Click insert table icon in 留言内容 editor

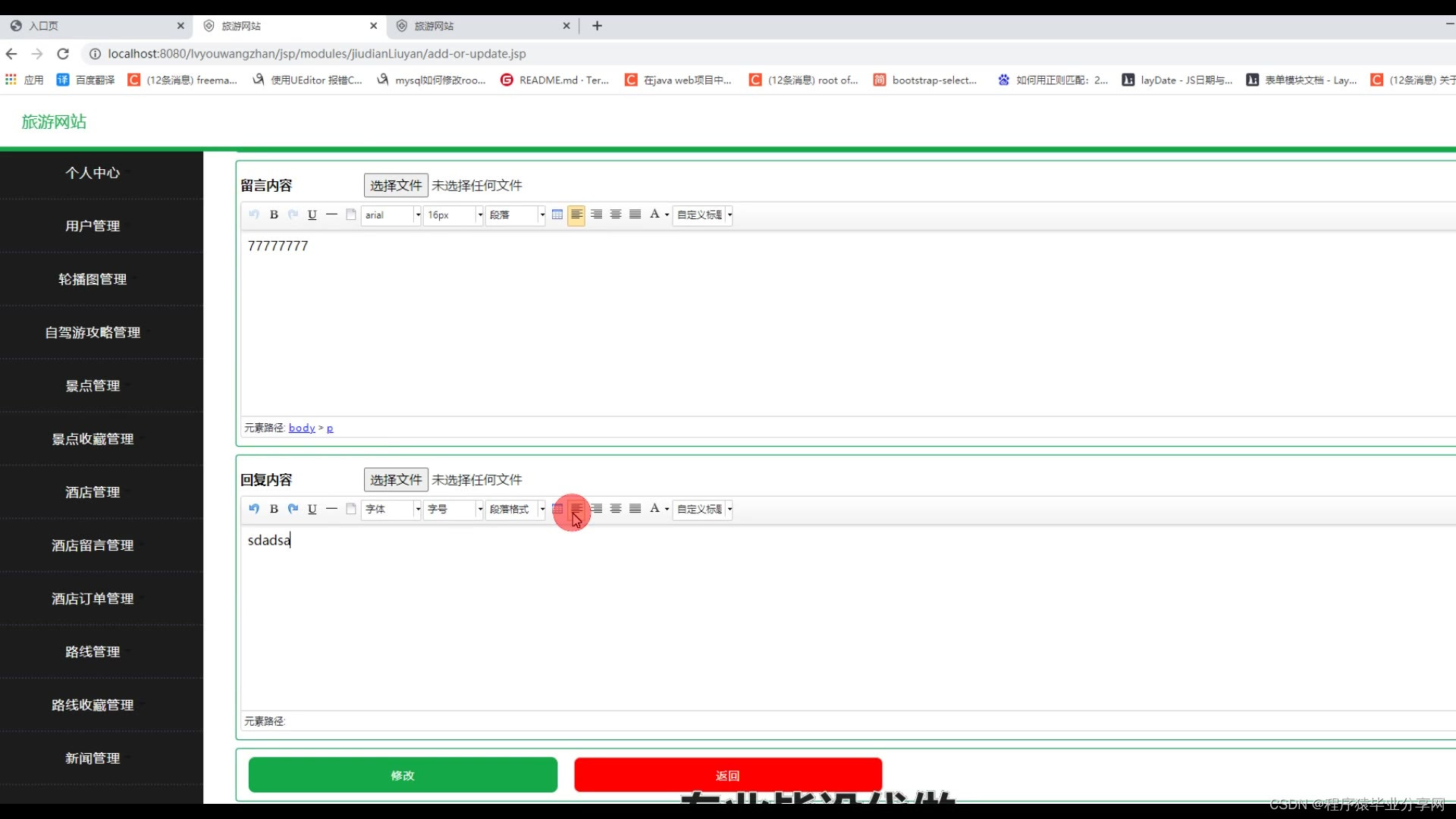[x=557, y=215]
